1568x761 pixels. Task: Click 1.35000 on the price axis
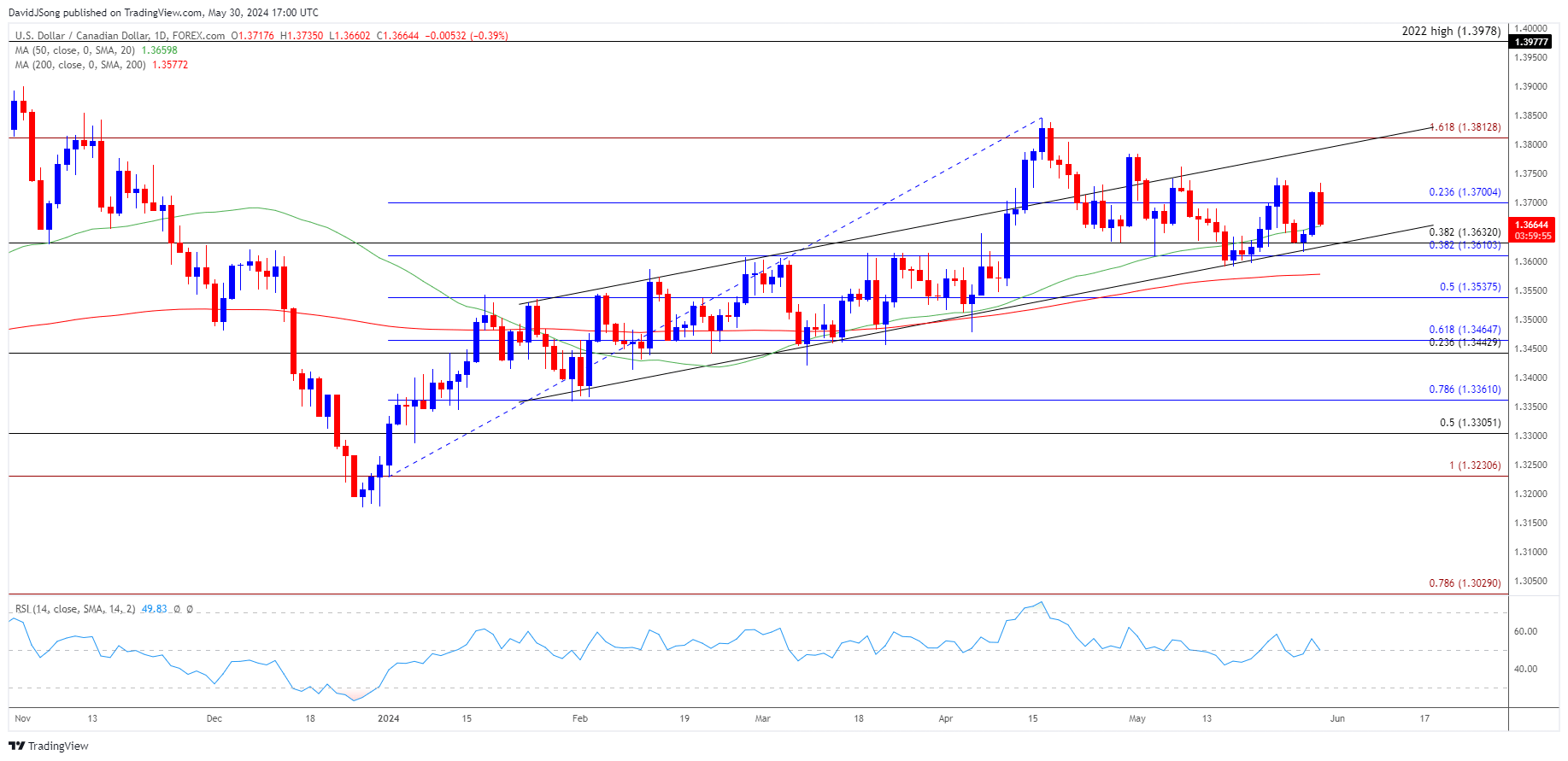[1530, 319]
